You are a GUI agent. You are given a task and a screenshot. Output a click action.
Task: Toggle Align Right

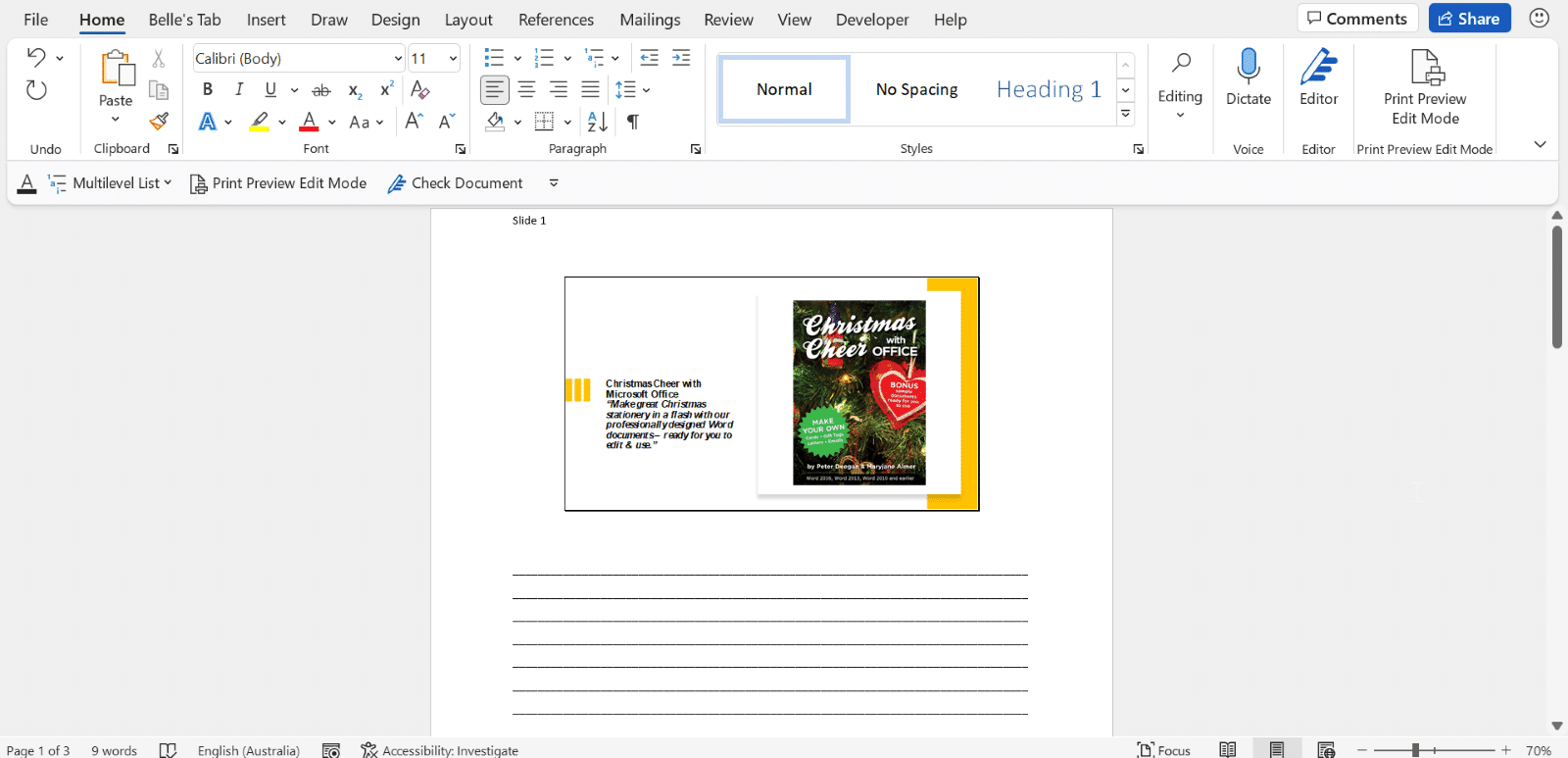(559, 90)
